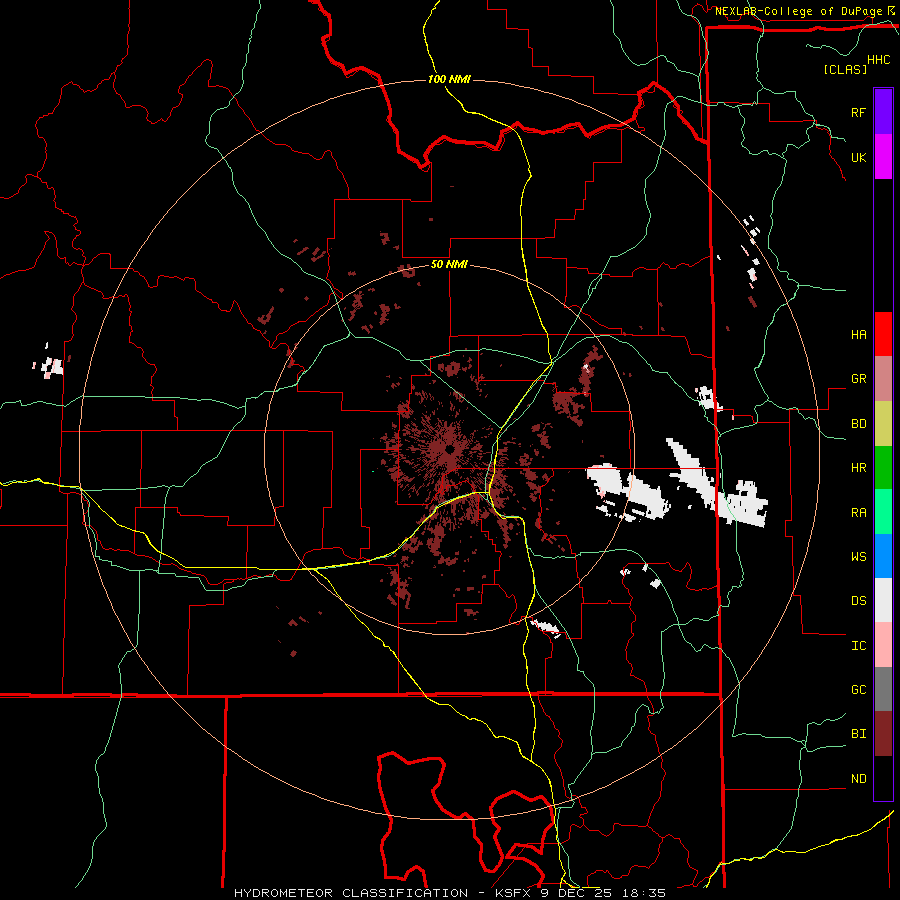Click the NEXLAB-College of DuPage credit
The image size is (900, 900).
point(799,11)
